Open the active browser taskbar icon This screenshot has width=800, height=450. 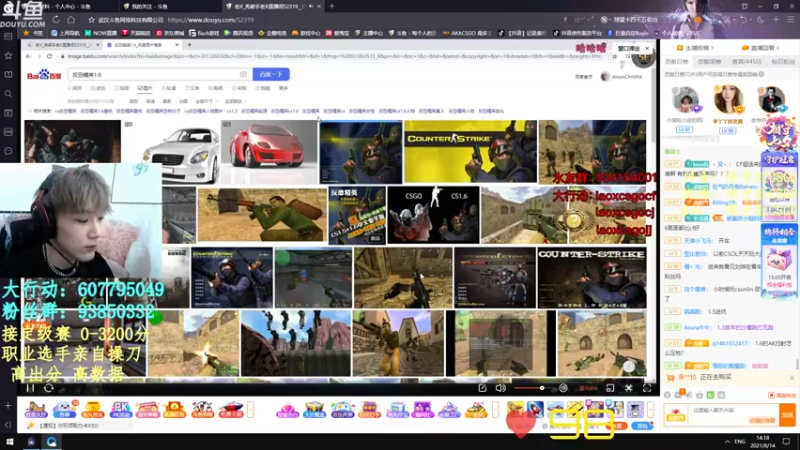coord(52,442)
